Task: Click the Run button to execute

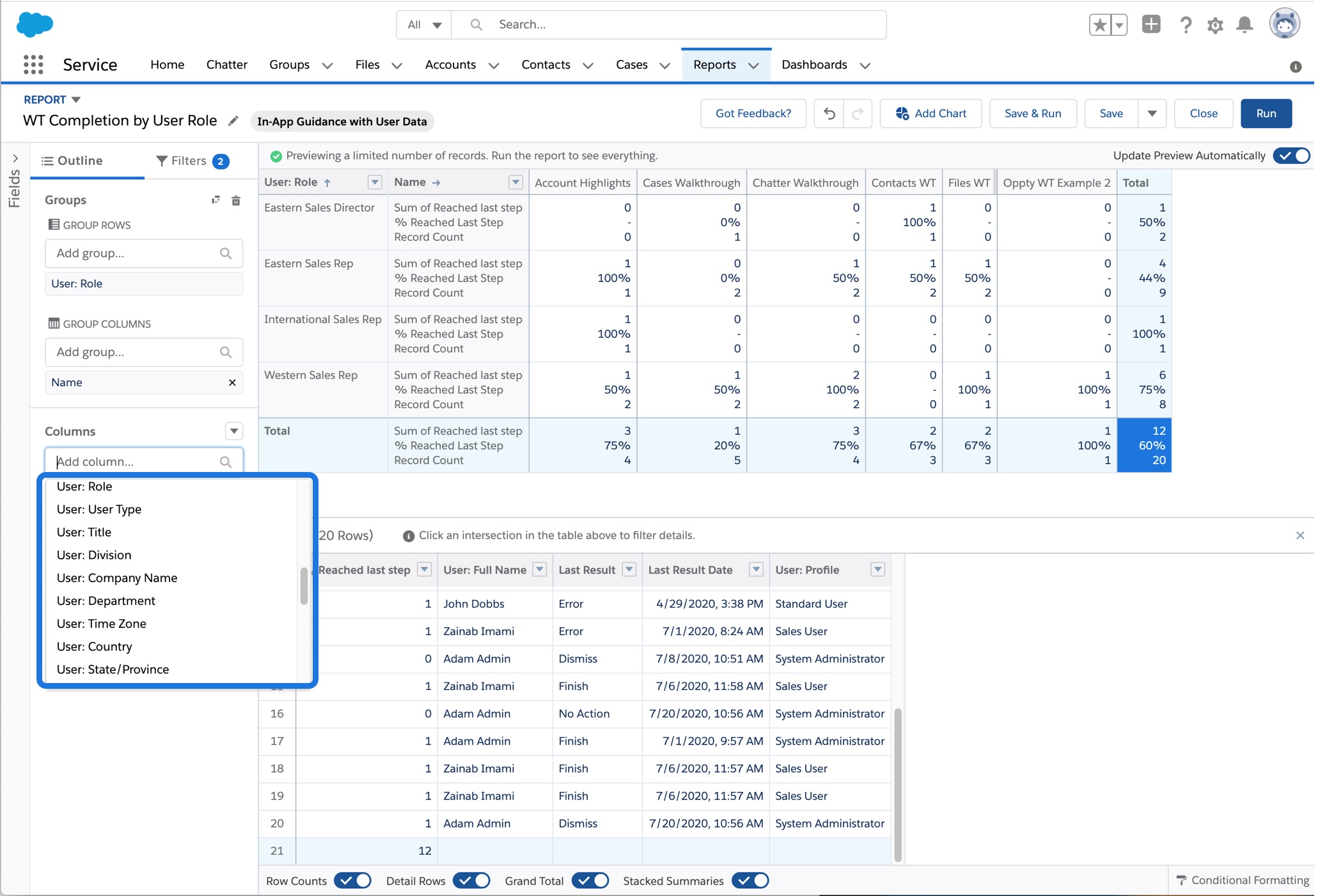Action: click(x=1266, y=112)
